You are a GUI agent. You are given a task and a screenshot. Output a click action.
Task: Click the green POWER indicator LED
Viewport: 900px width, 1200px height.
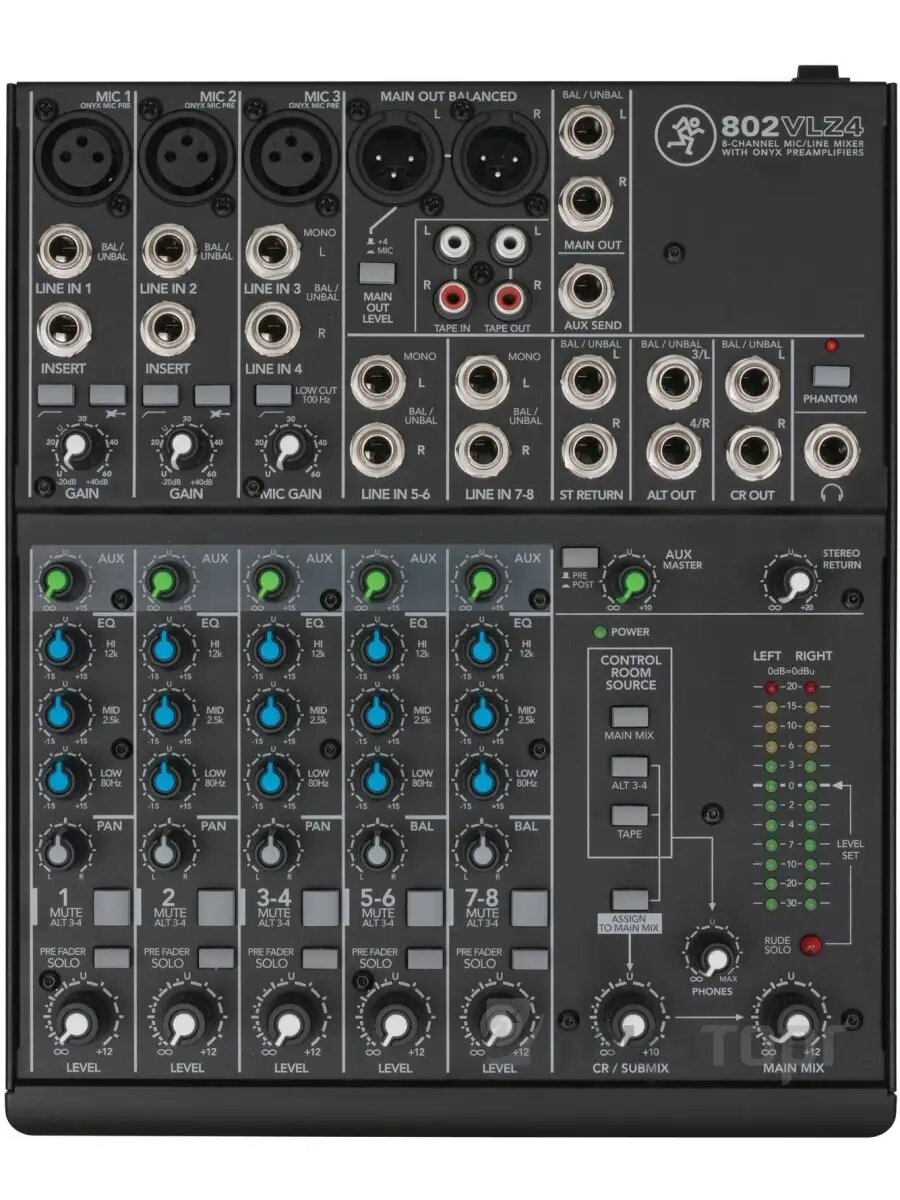pos(598,631)
